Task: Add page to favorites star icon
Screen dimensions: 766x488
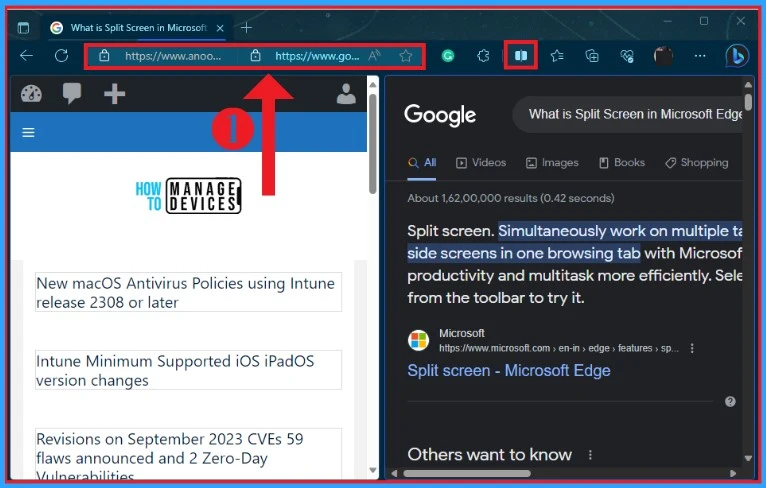Action: click(x=405, y=56)
